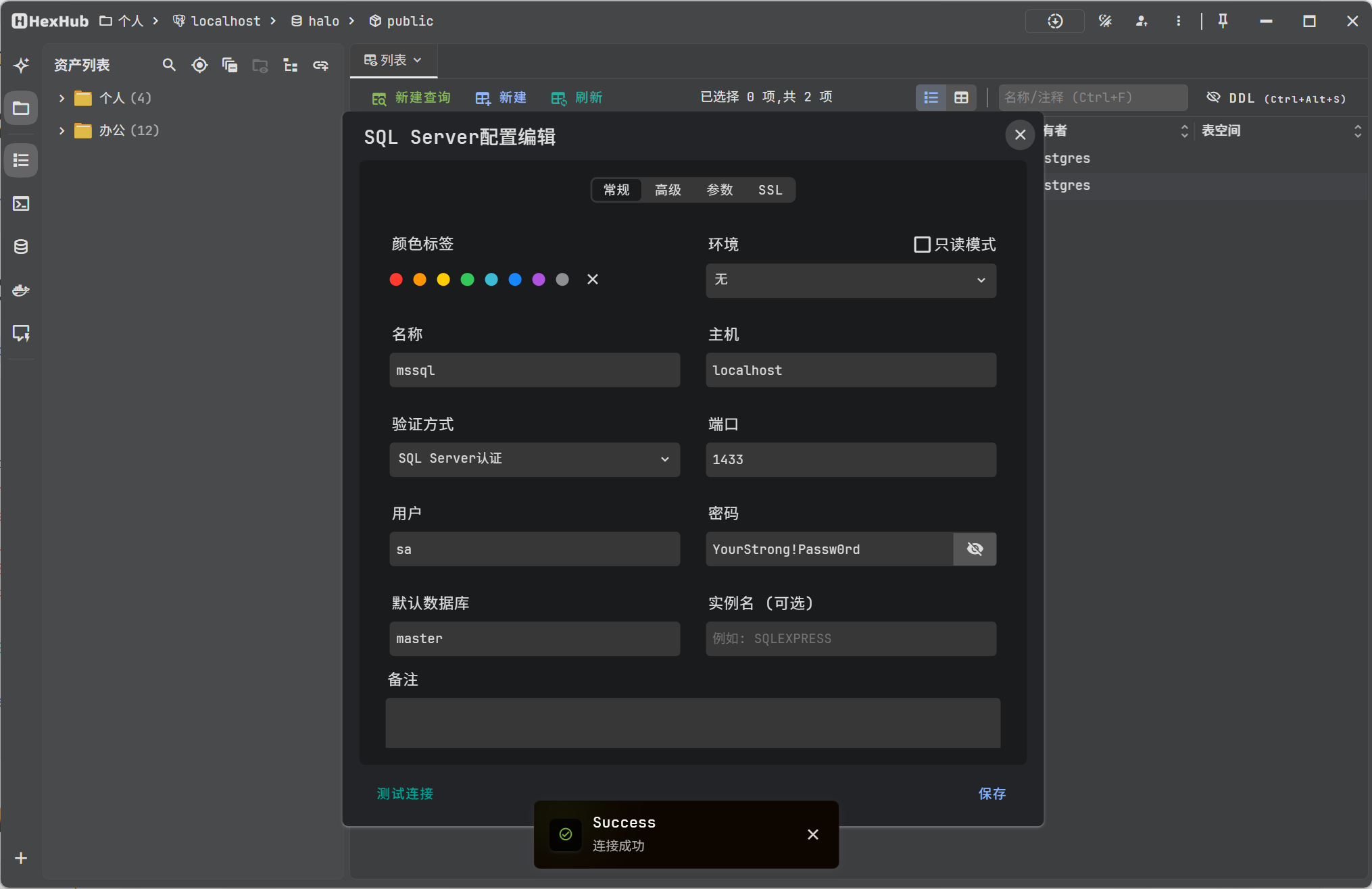Clear the color label with X
Viewport: 1372px width, 889px height.
click(x=593, y=279)
